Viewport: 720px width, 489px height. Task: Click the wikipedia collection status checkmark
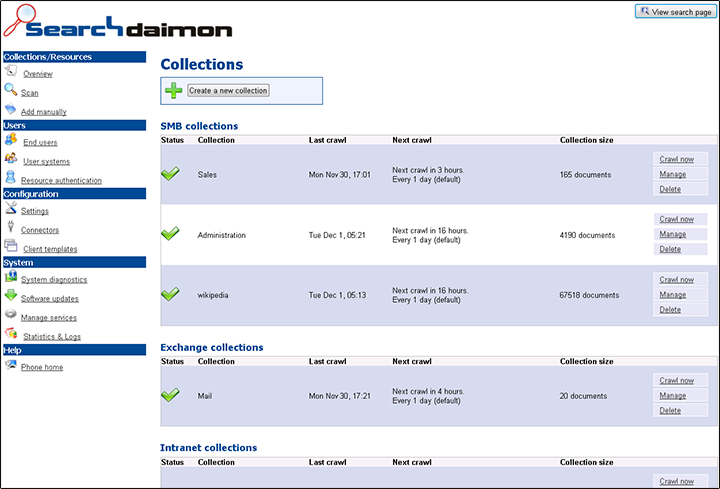pos(170,294)
